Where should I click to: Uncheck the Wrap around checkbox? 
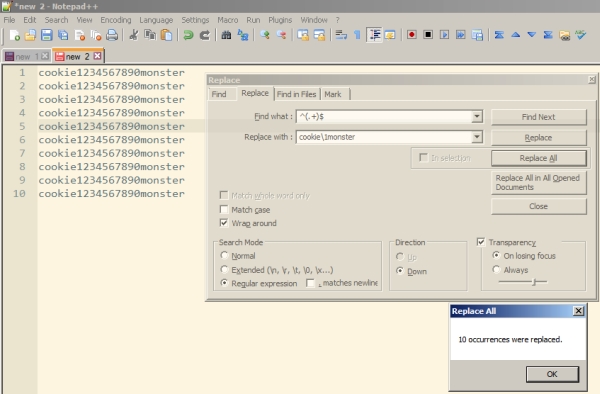pyautogui.click(x=224, y=223)
